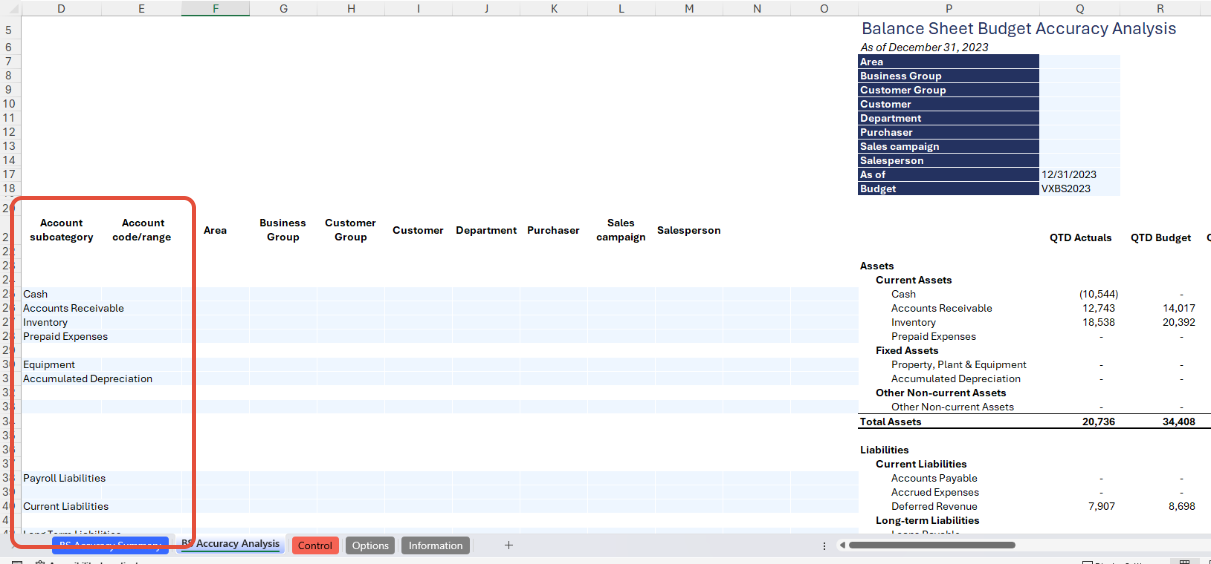Select row 10 header
The image size is (1211, 564).
point(9,104)
